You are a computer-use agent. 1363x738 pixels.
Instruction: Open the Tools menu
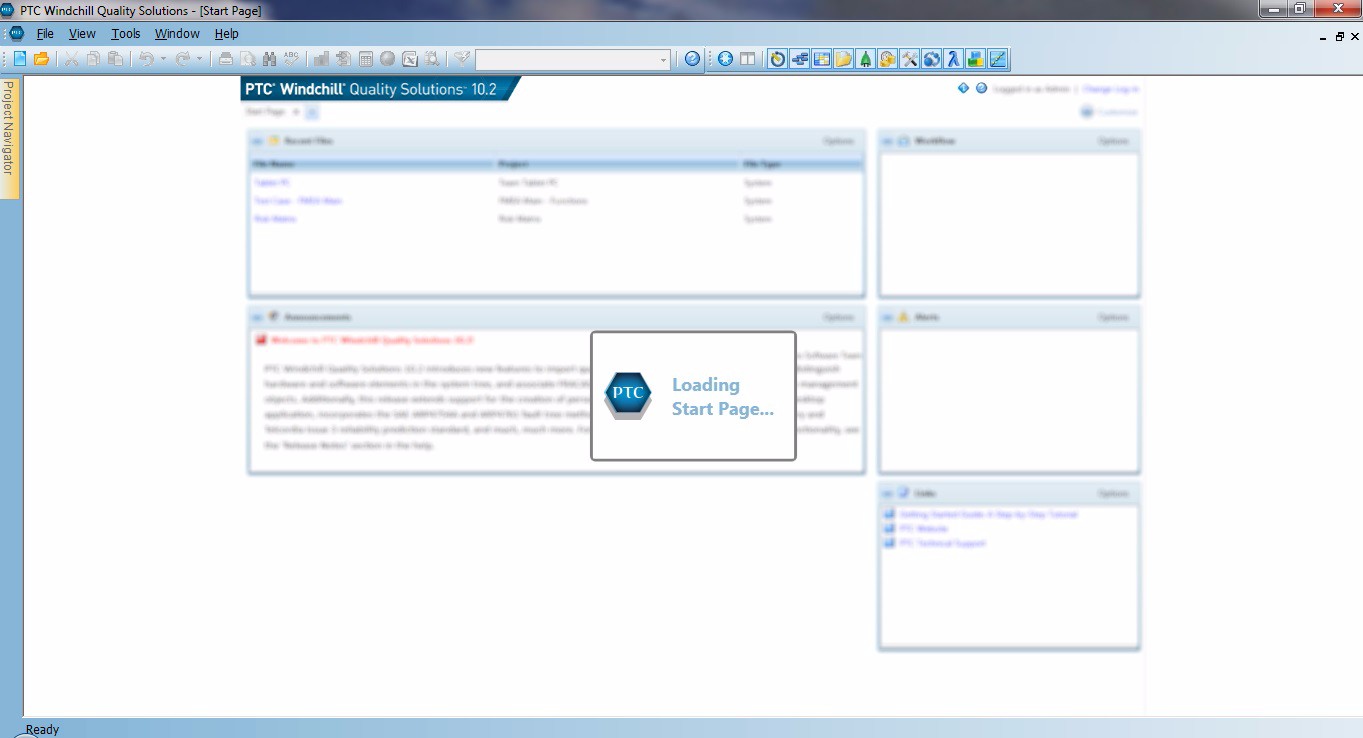click(126, 34)
